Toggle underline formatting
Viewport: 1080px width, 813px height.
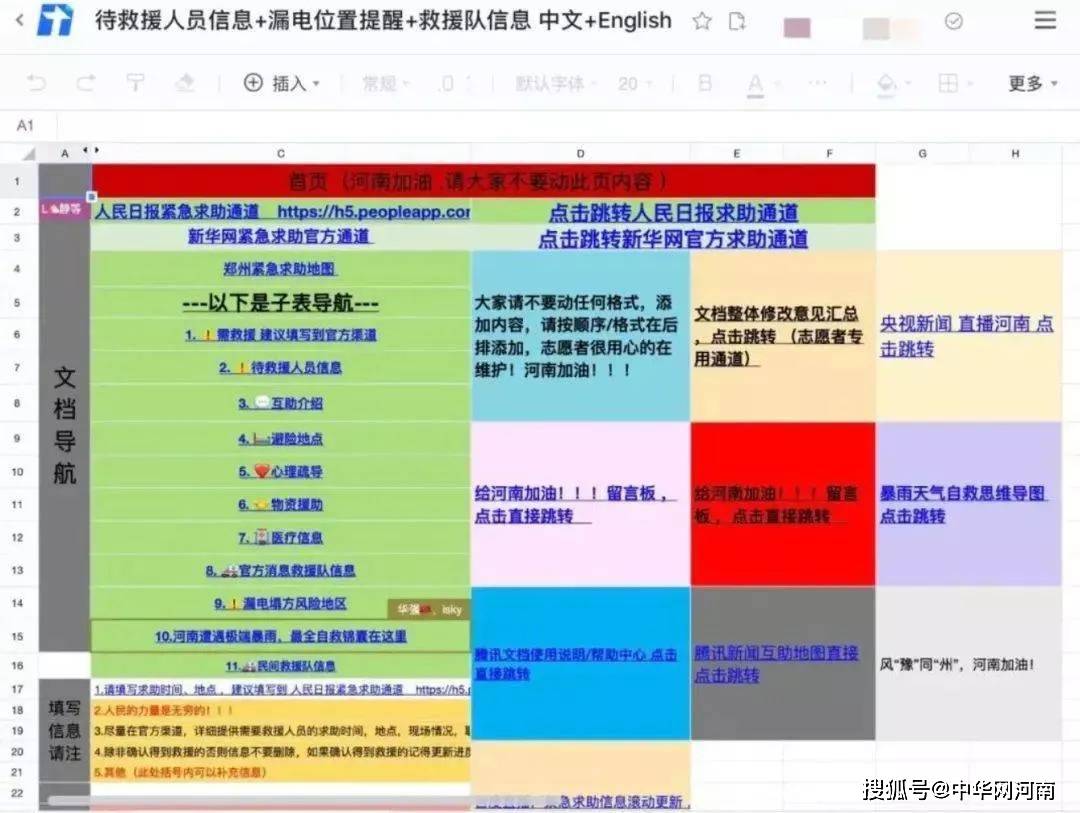[x=820, y=83]
